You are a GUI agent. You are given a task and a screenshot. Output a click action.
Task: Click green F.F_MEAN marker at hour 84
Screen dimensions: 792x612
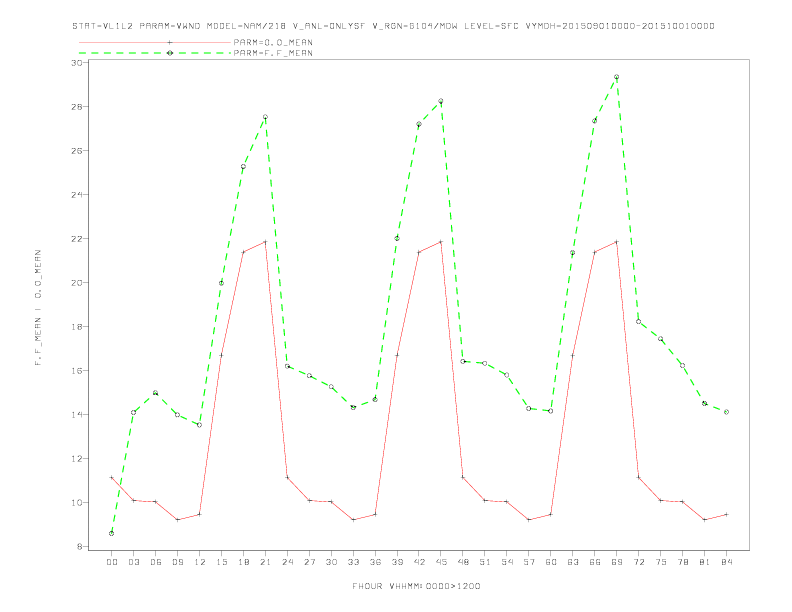(726, 412)
